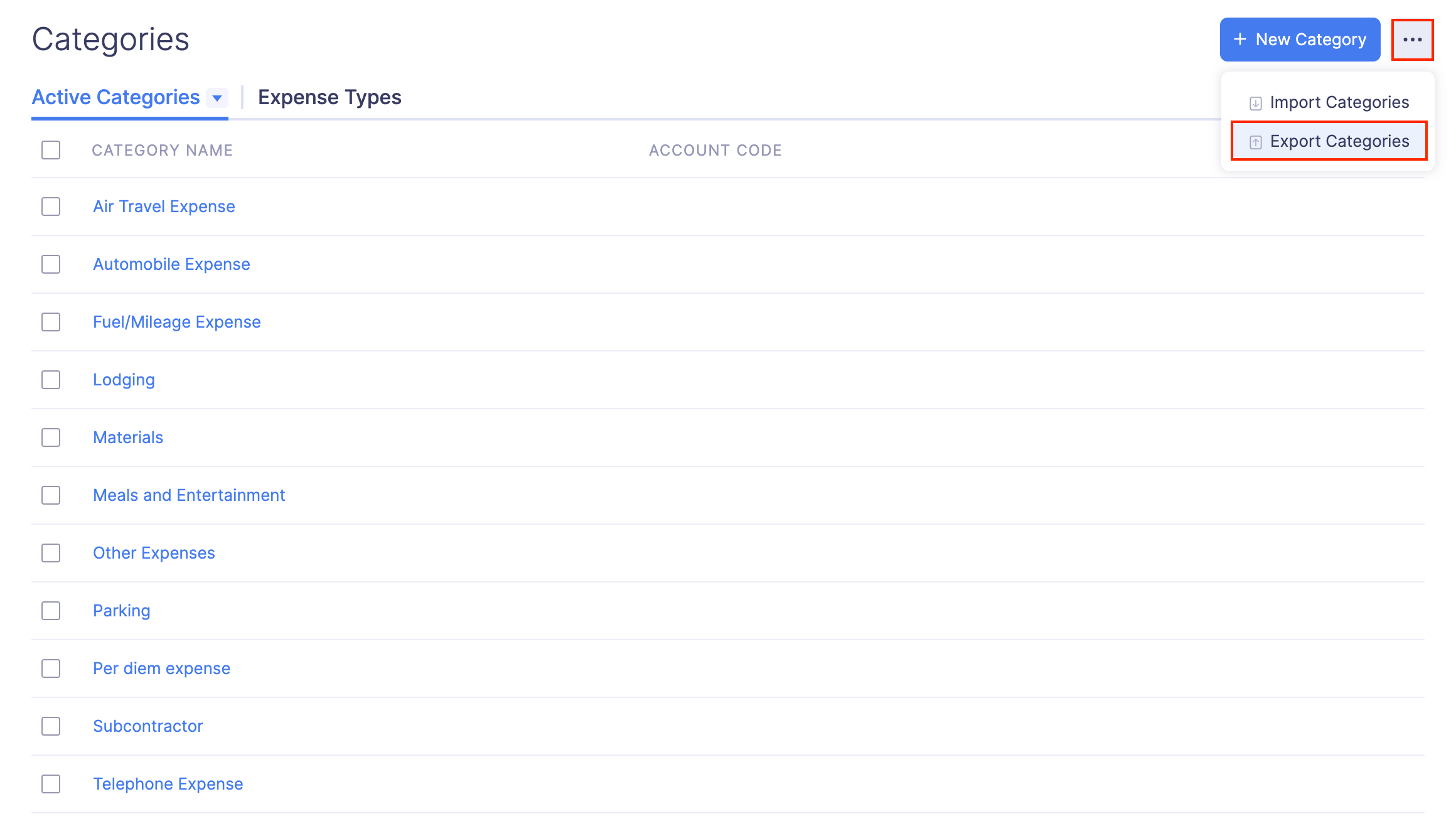Open the Meals and Entertainment category
The width and height of the screenshot is (1456, 821).
click(189, 495)
